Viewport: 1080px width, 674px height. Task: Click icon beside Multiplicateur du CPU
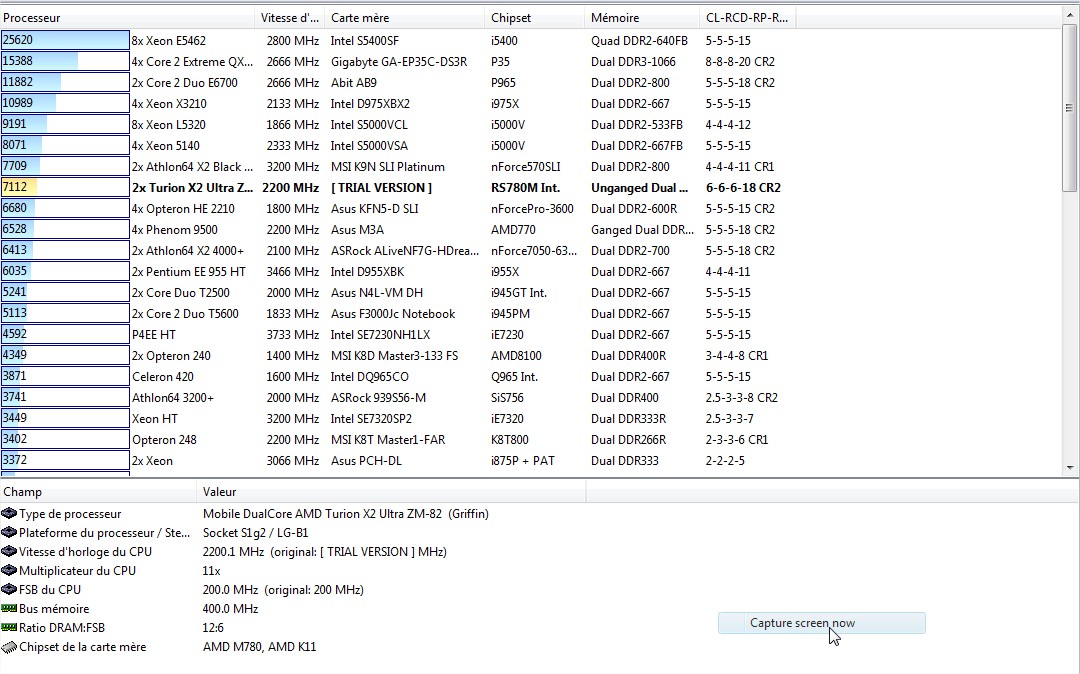pos(9,571)
